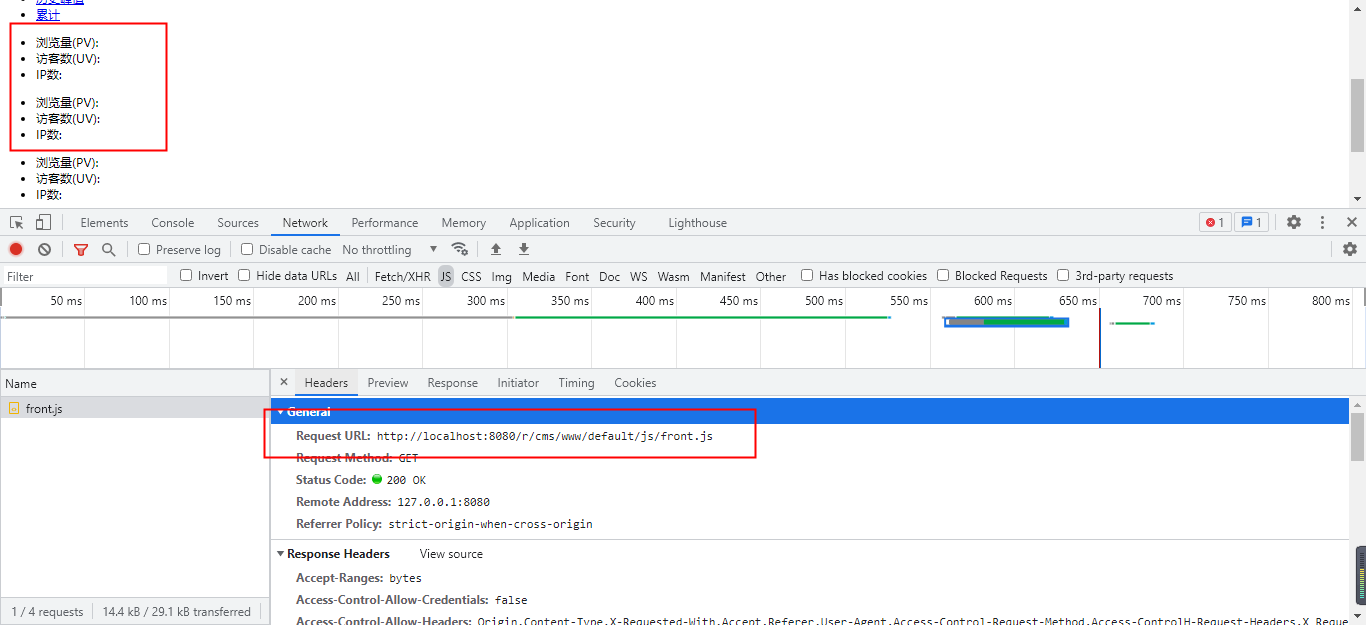Click View source for Response Headers
Screen dimensions: 1366x625
(x=451, y=554)
